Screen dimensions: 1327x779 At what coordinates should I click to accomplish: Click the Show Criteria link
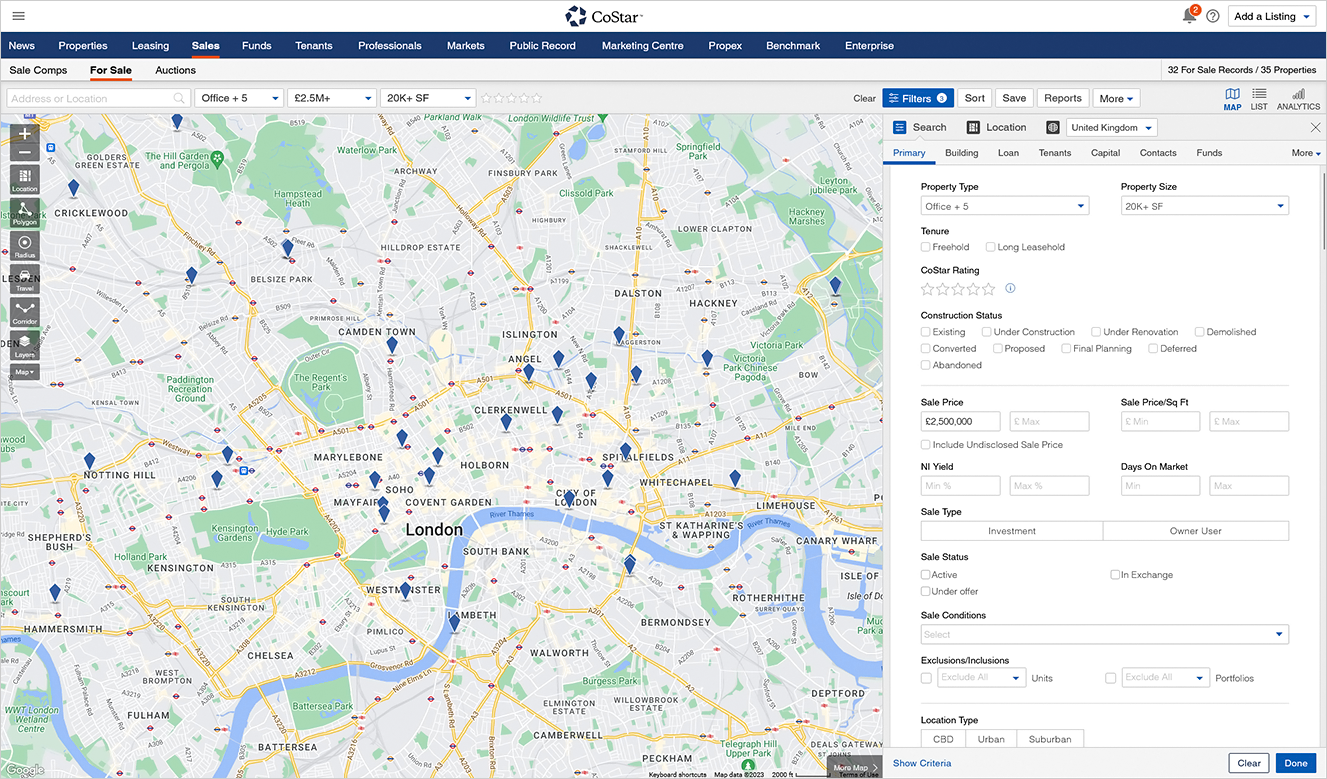pos(922,763)
